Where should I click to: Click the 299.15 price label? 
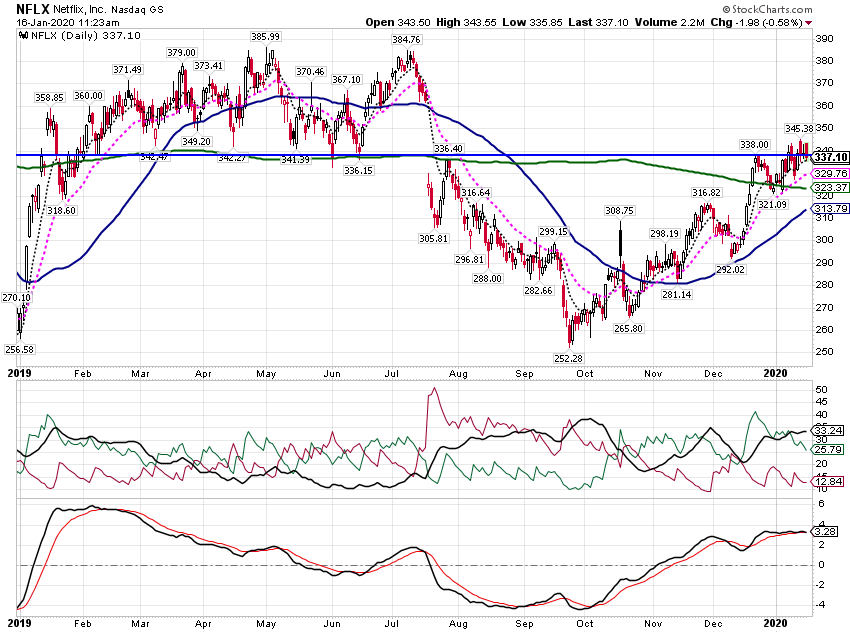pyautogui.click(x=553, y=231)
